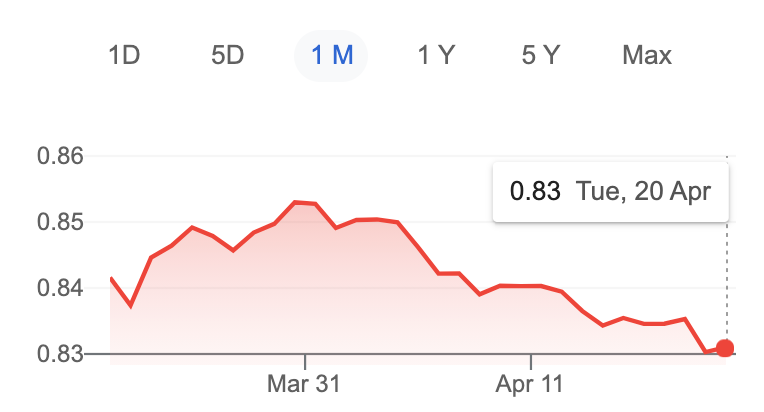Click the red data point marker
764x412 pixels.
[x=725, y=348]
